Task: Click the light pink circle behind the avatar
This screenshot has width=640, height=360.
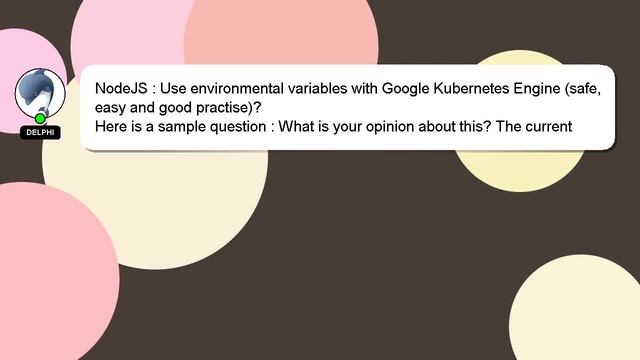Action: coord(16,49)
